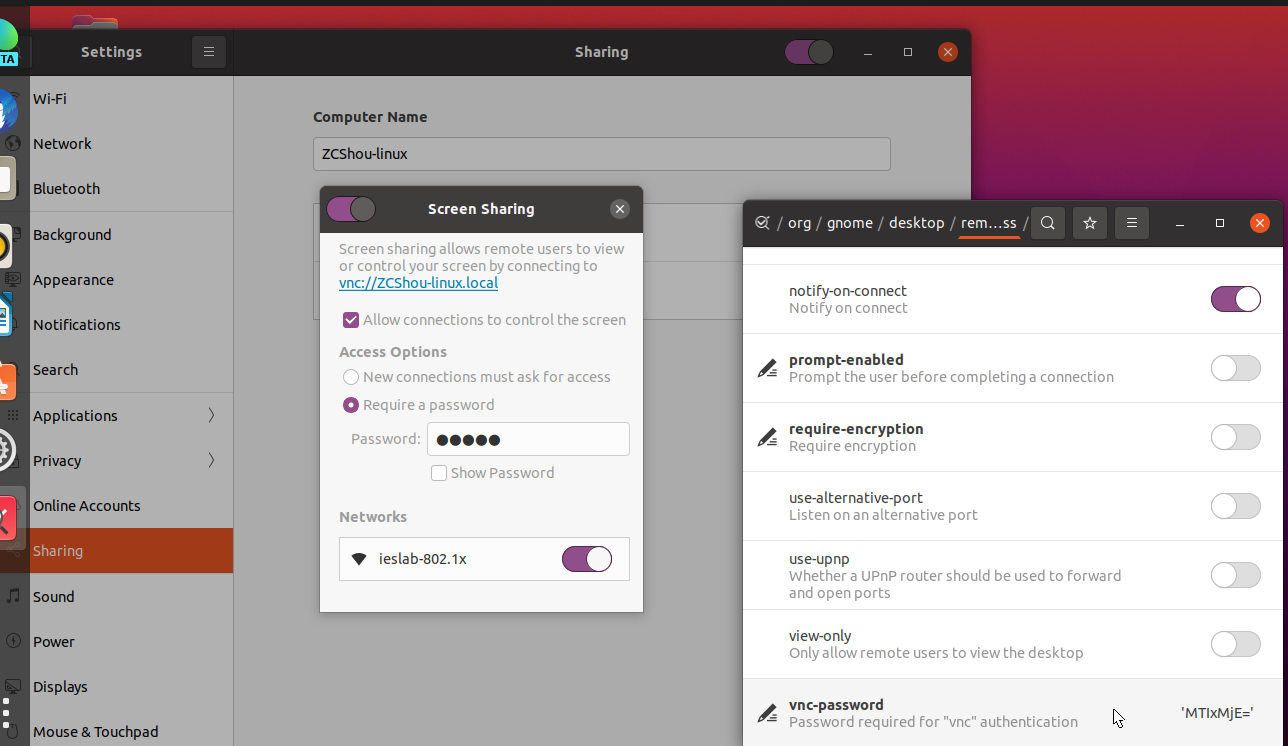Viewport: 1288px width, 746px height.
Task: Expand the Applications submenu arrow
Action: point(211,415)
